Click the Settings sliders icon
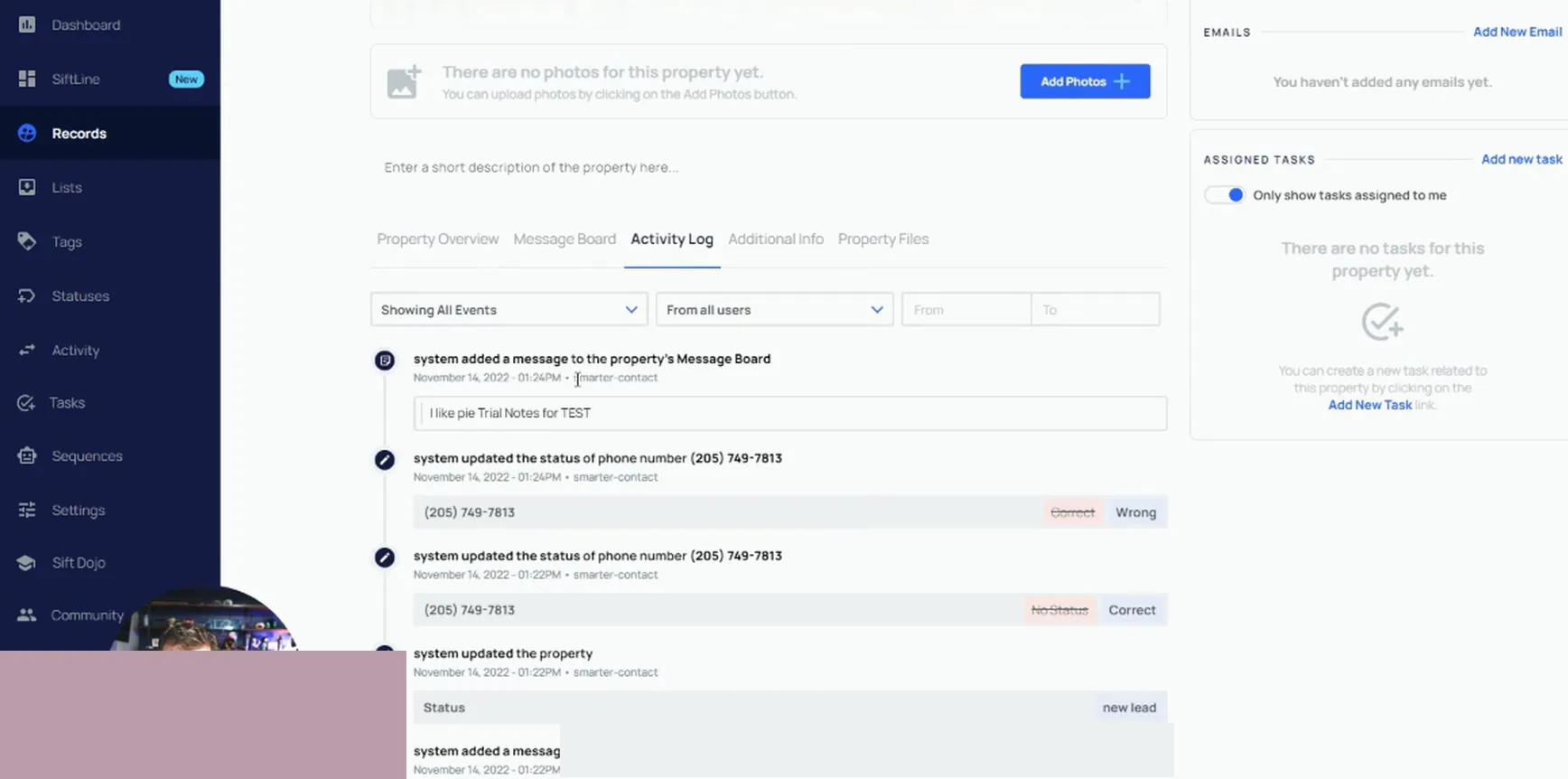This screenshot has height=779, width=1568. tap(27, 510)
